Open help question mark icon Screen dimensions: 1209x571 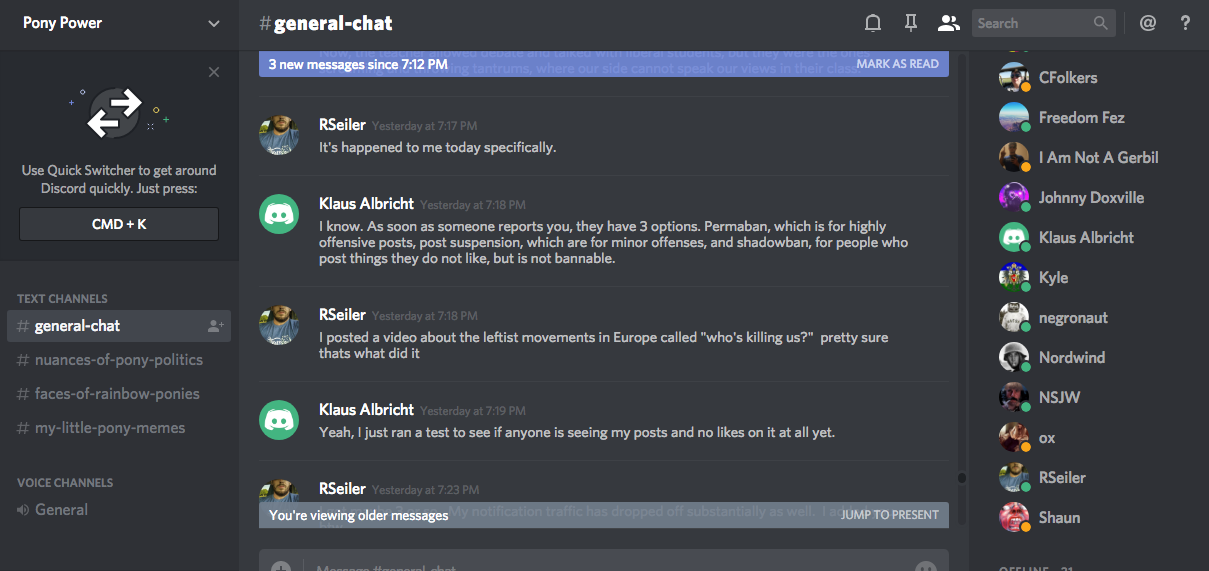[1186, 23]
